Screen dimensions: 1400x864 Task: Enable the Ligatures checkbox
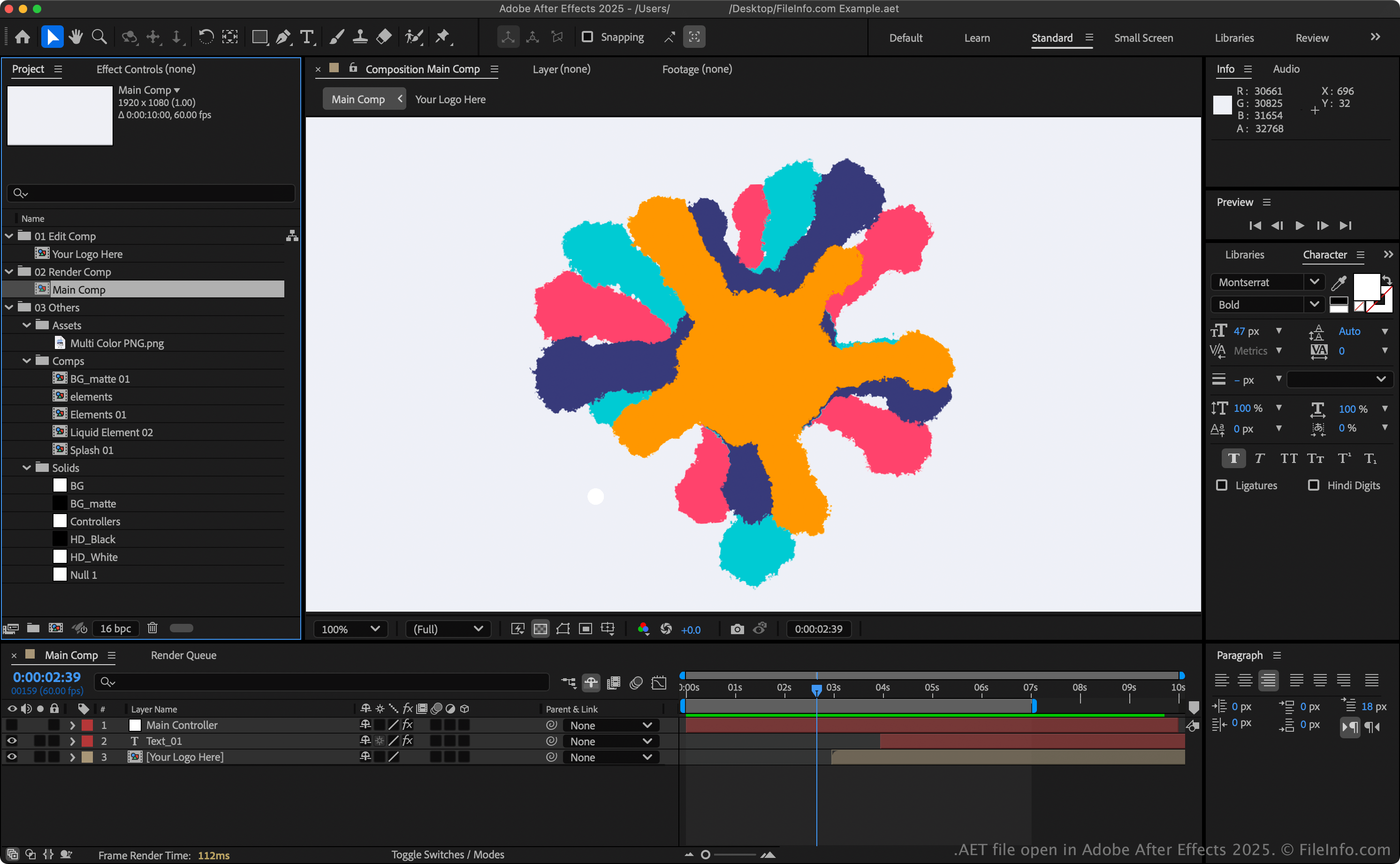(x=1222, y=485)
